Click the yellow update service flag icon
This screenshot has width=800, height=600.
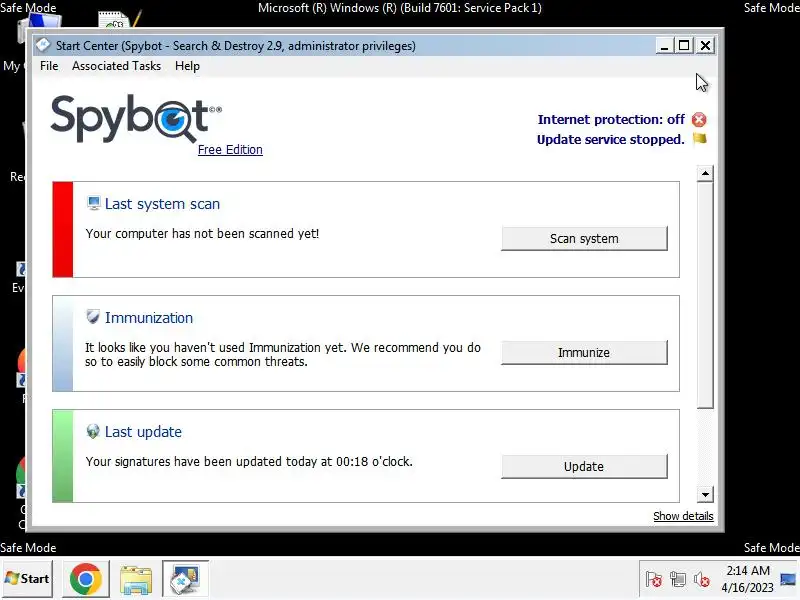click(699, 139)
